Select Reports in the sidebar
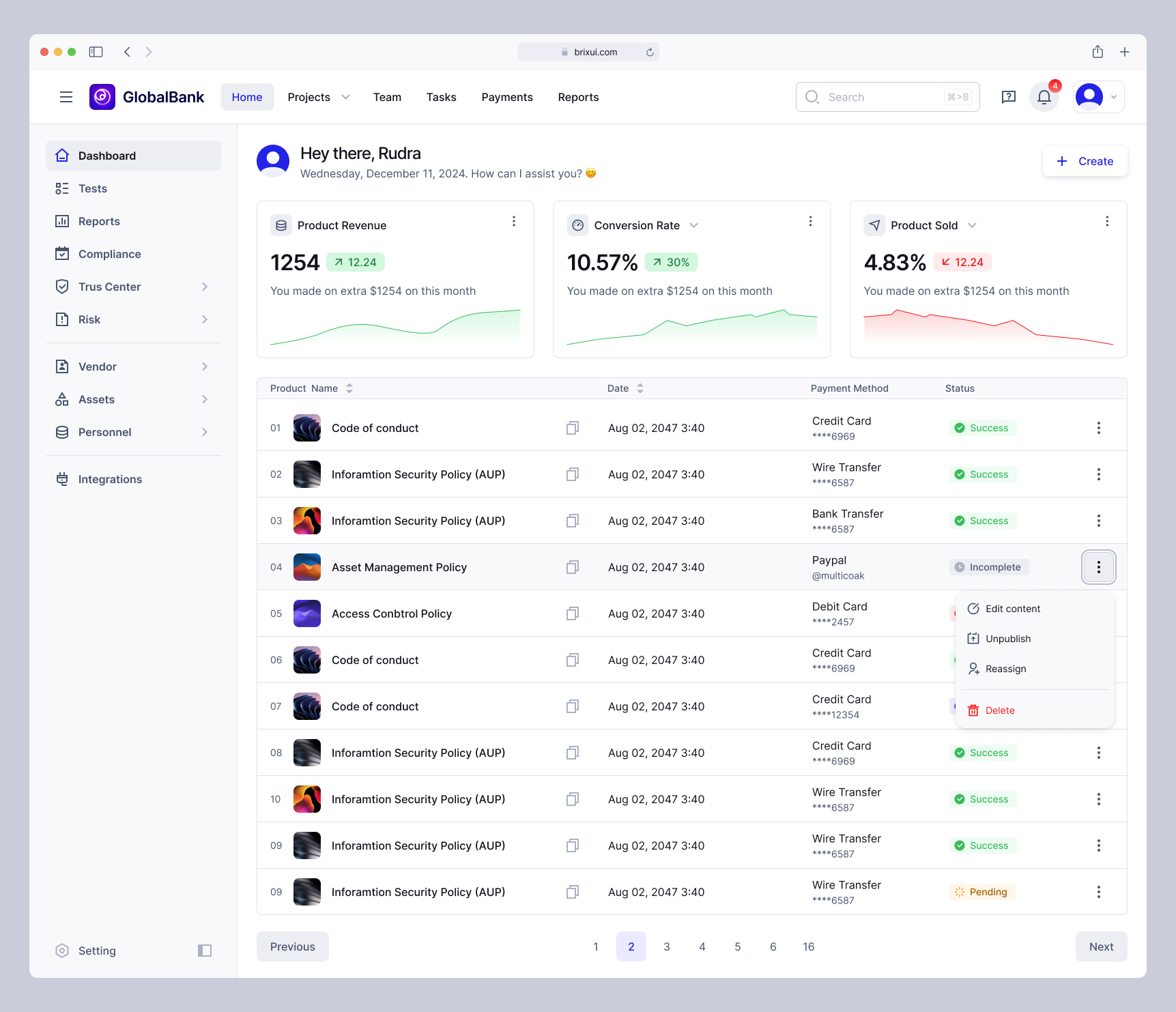 98,221
